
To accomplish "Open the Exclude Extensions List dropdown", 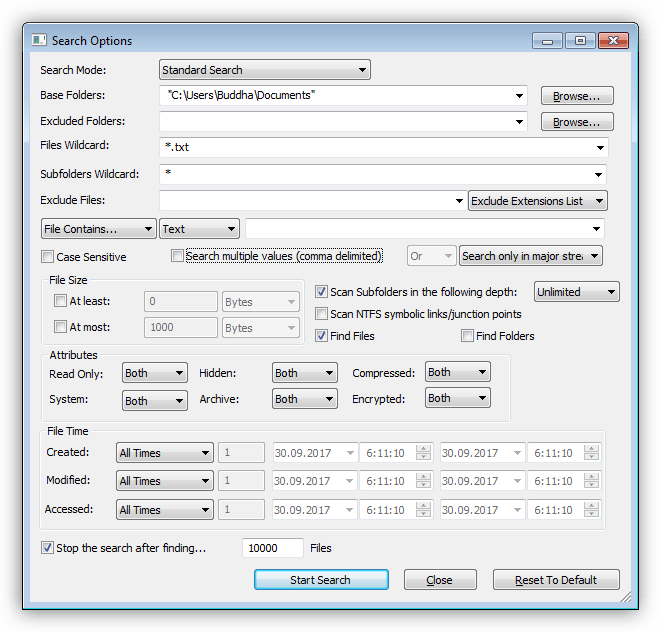I will pyautogui.click(x=537, y=201).
